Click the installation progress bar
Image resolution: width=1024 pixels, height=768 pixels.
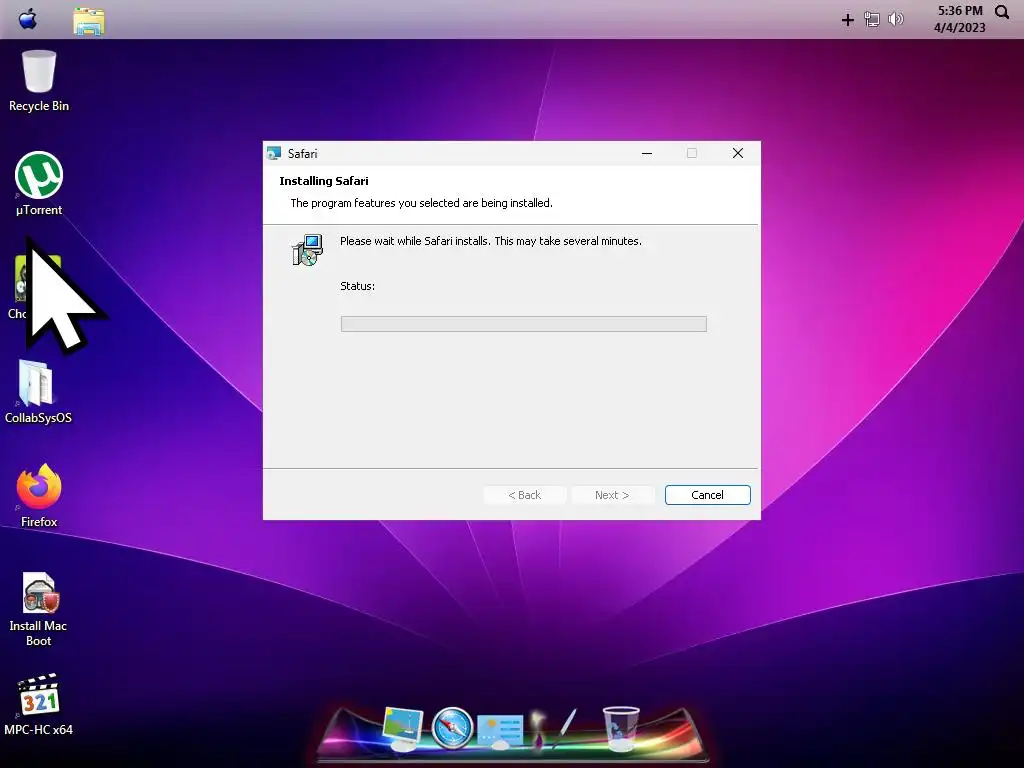524,324
